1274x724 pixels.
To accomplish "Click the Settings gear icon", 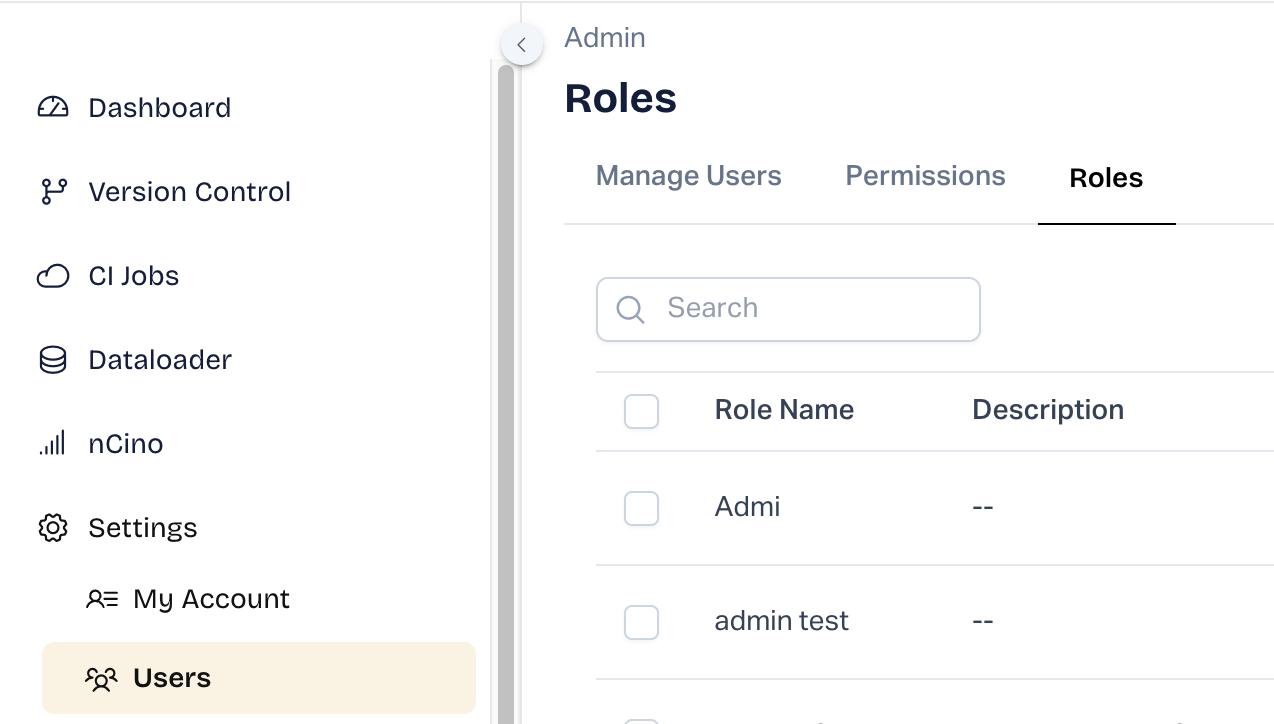I will tap(53, 528).
